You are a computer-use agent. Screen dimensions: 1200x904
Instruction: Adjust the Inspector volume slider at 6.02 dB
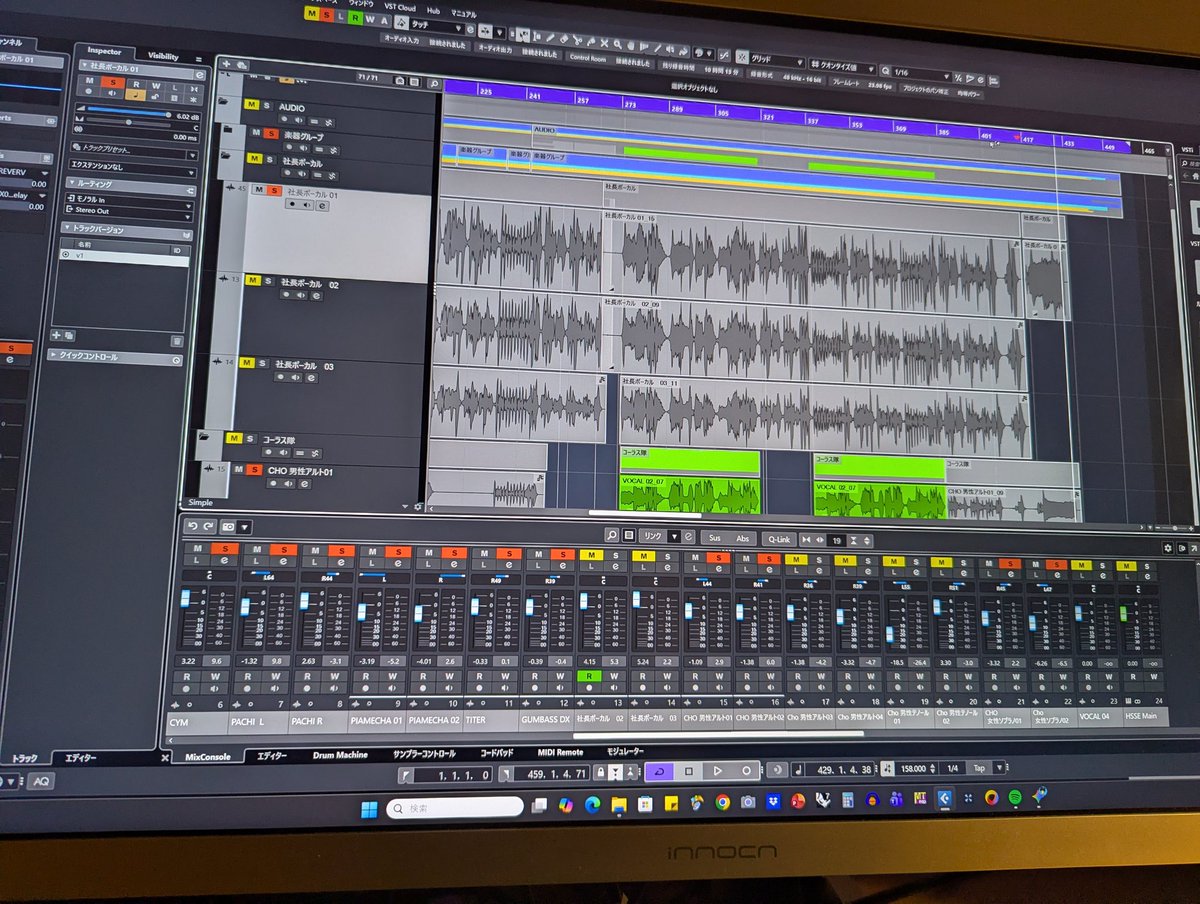point(126,113)
